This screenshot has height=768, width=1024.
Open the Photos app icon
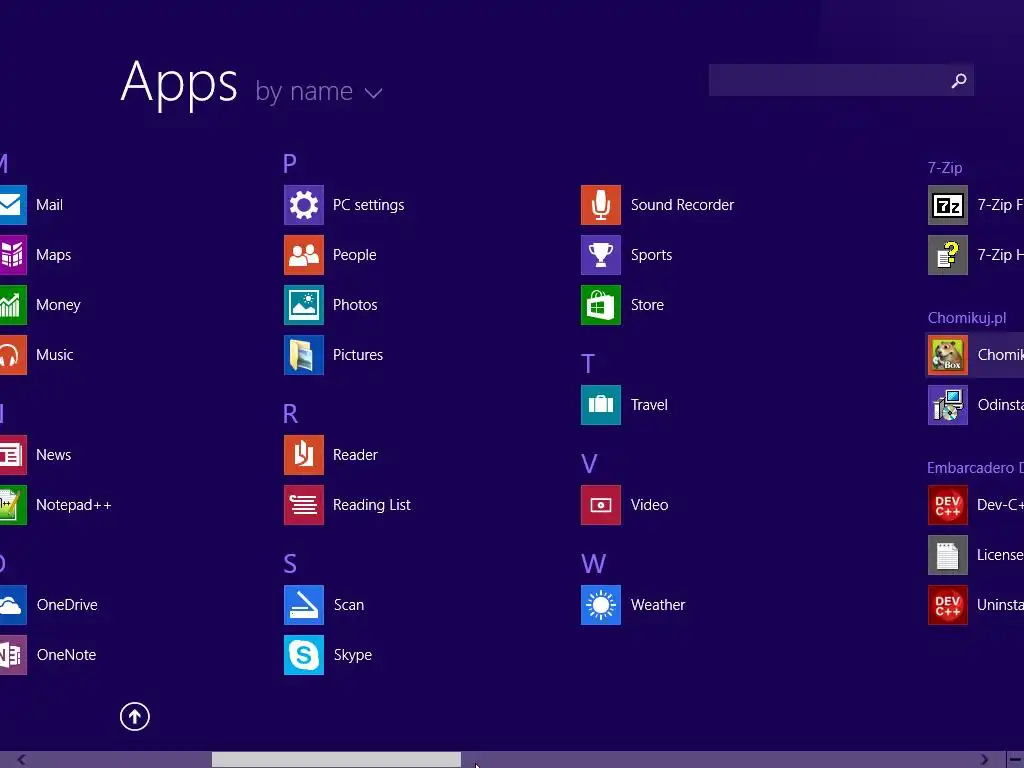click(304, 305)
